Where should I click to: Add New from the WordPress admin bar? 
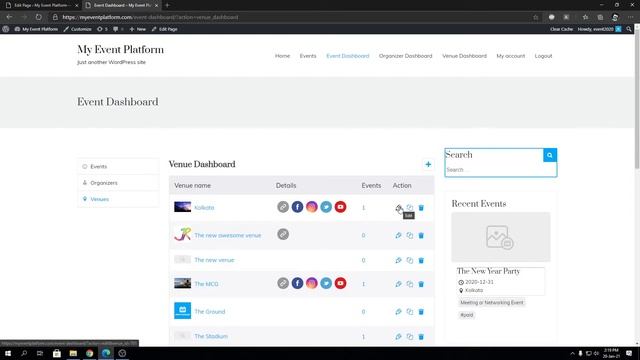tap(138, 29)
